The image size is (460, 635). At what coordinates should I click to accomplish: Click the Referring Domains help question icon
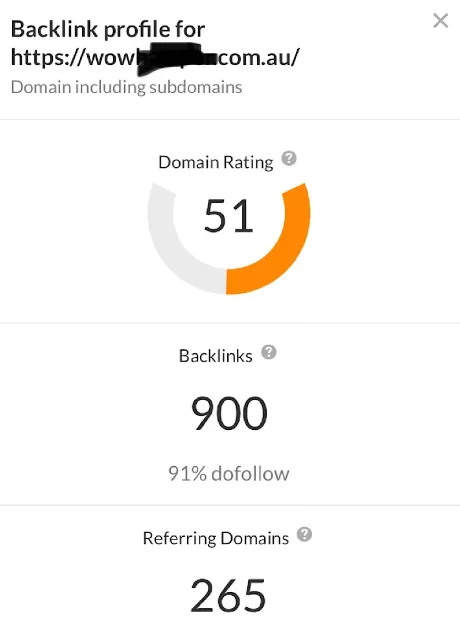tap(304, 535)
